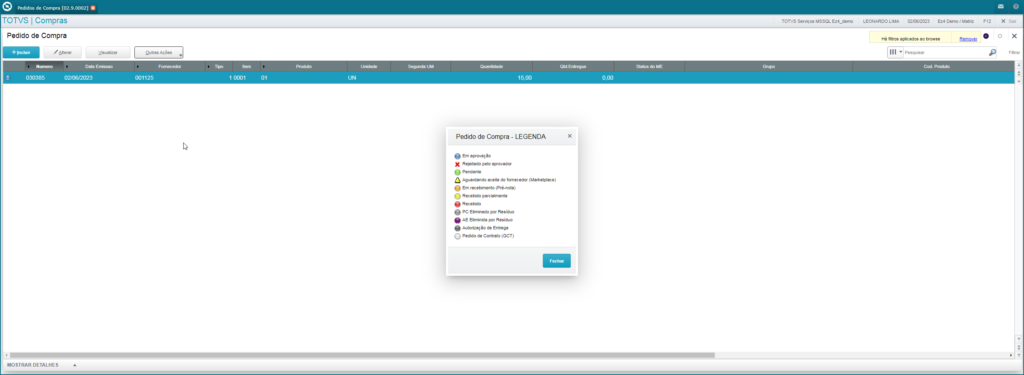Image resolution: width=1024 pixels, height=375 pixels.
Task: Click the magnifier search icon
Action: pyautogui.click(x=993, y=52)
